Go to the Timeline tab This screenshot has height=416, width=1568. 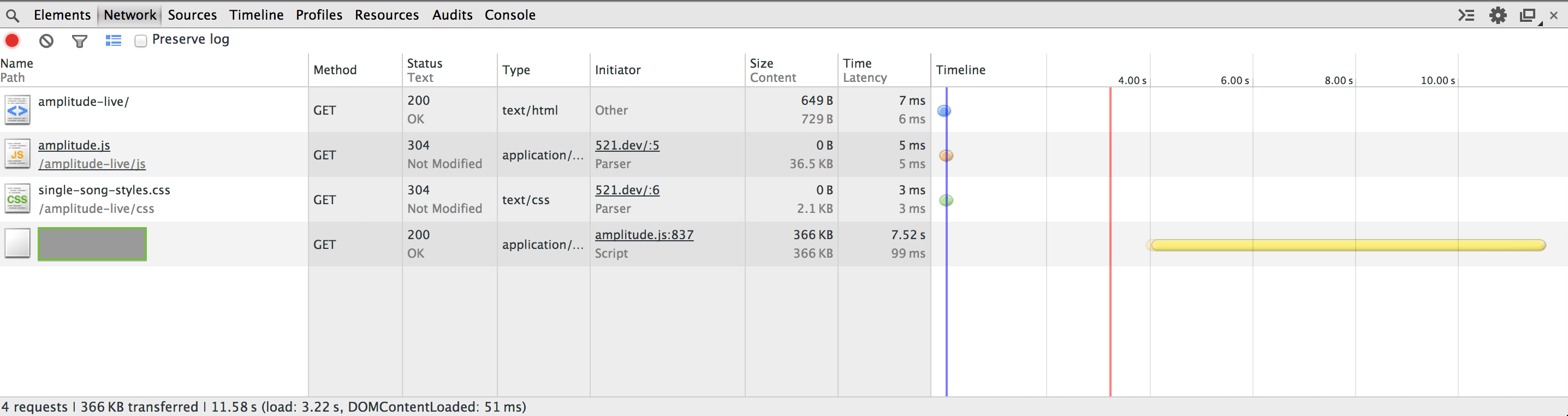click(x=256, y=15)
